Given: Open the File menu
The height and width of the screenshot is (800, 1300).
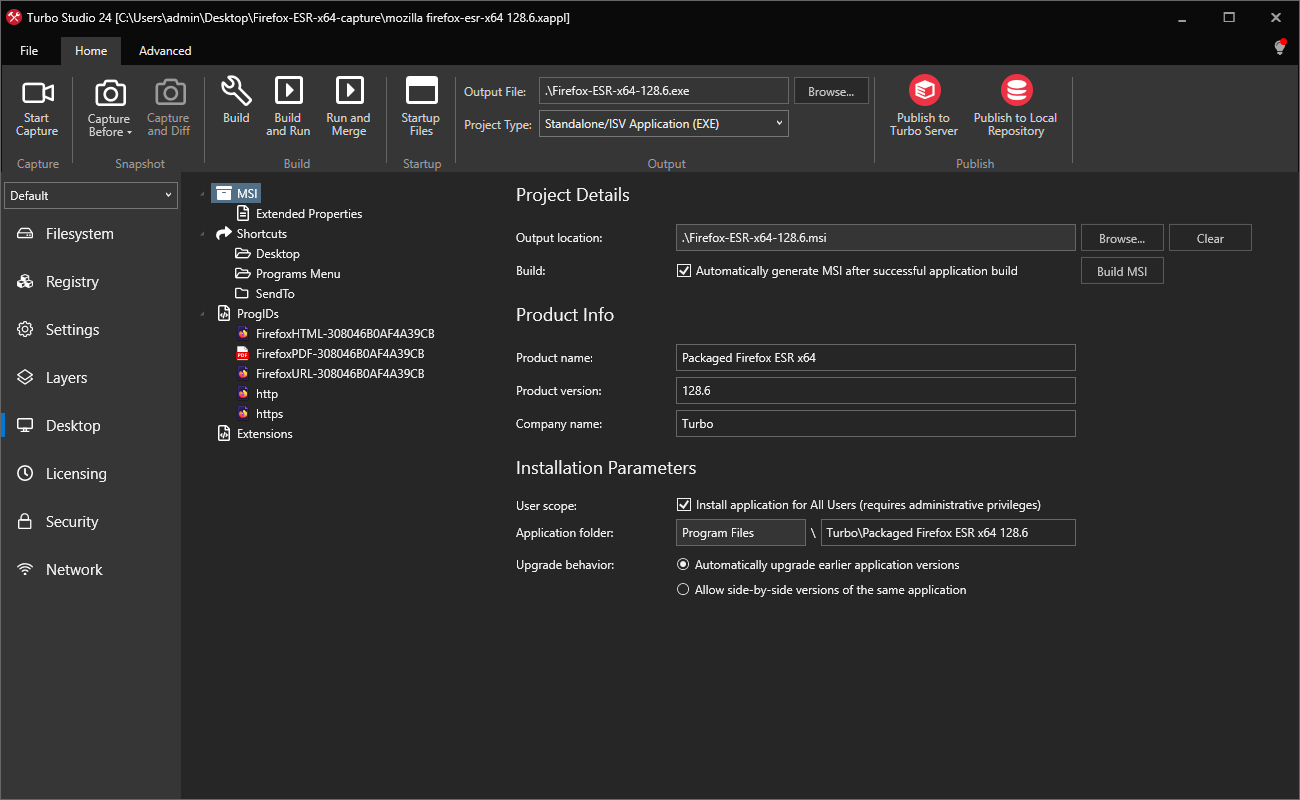Looking at the screenshot, I should (29, 50).
